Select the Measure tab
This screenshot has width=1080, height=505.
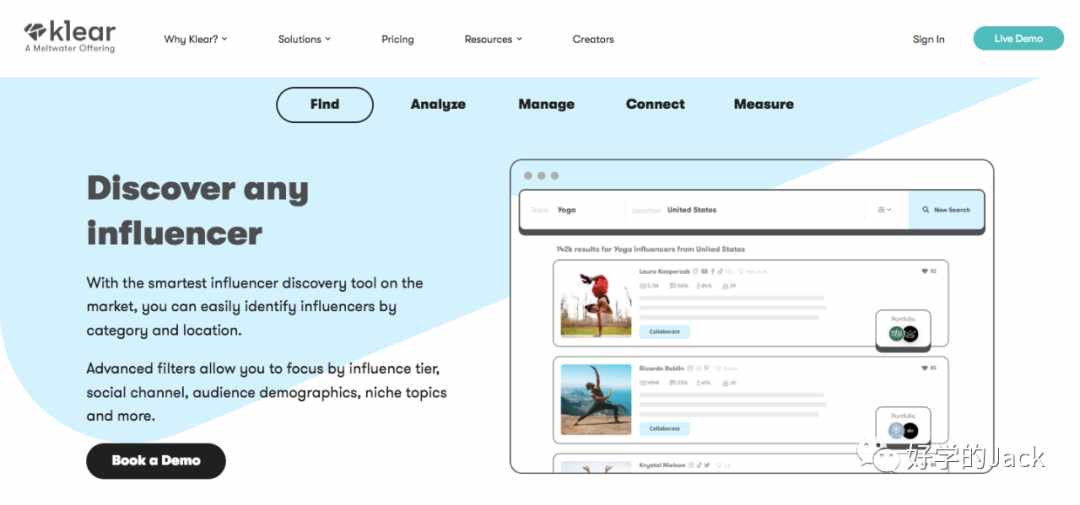tap(764, 104)
